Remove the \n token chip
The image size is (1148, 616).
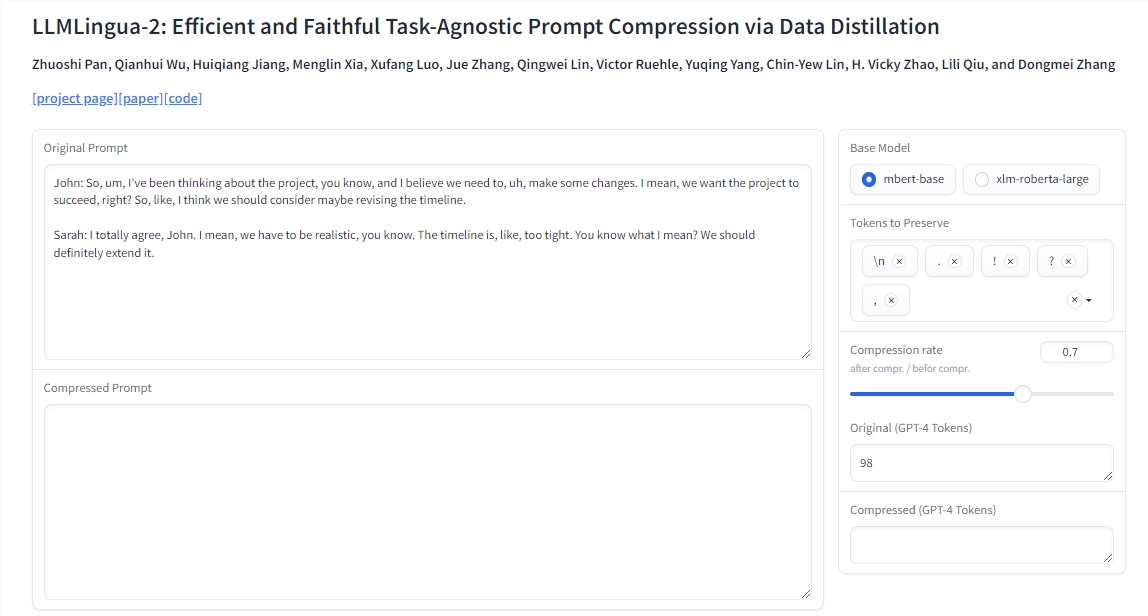click(899, 262)
